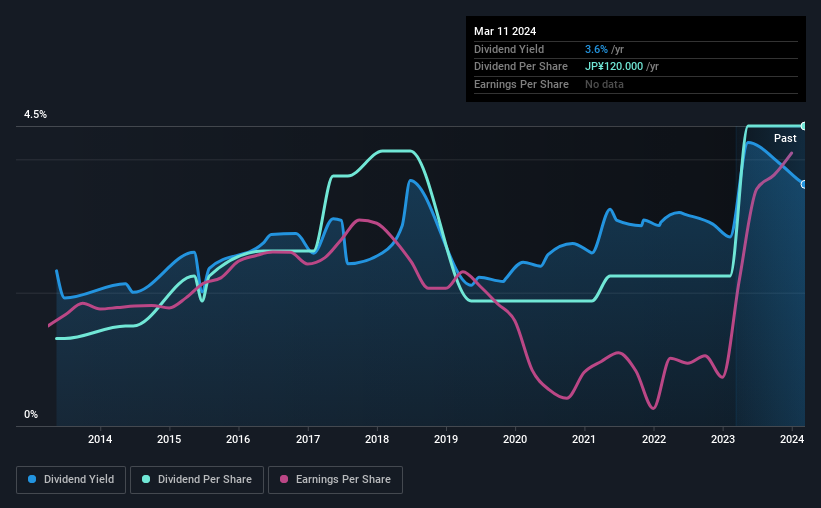Click the No data earnings value
The image size is (821, 508).
pos(604,84)
